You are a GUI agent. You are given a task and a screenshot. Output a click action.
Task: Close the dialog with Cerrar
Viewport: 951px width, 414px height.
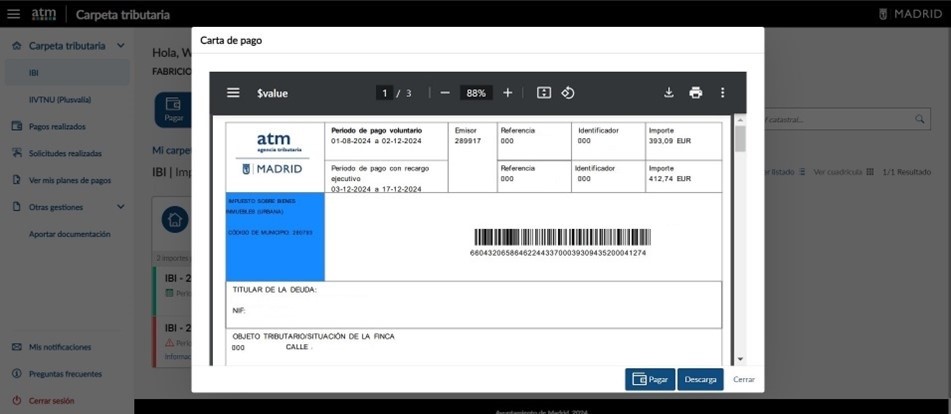(x=744, y=380)
